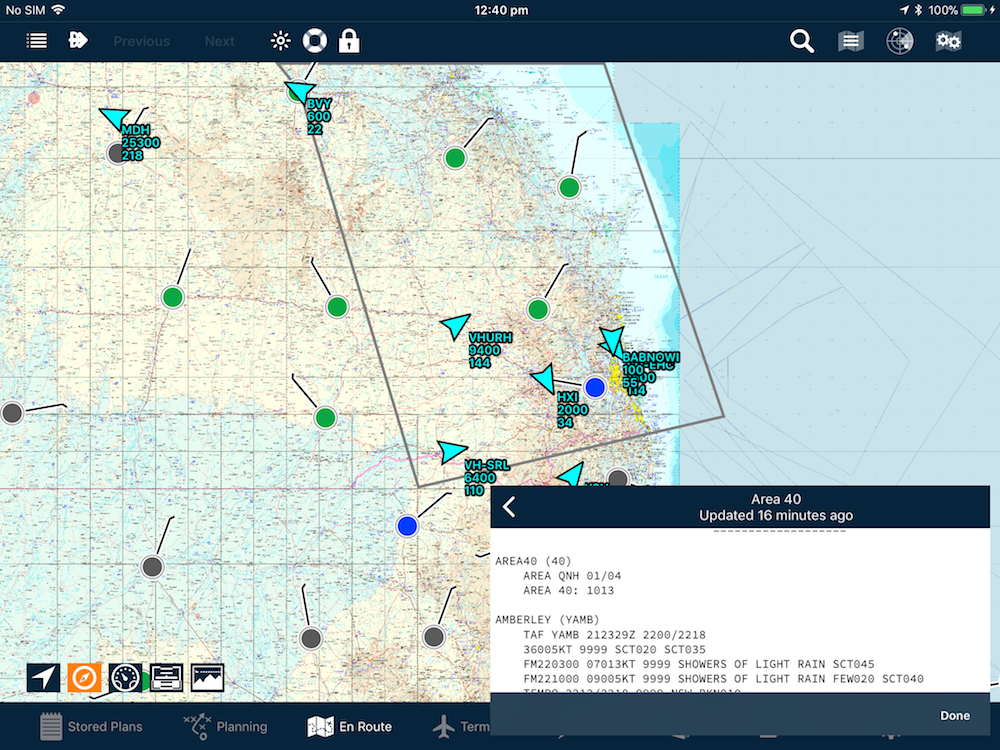Adjust screen brightness via sun icon
1000x750 pixels.
(x=280, y=41)
